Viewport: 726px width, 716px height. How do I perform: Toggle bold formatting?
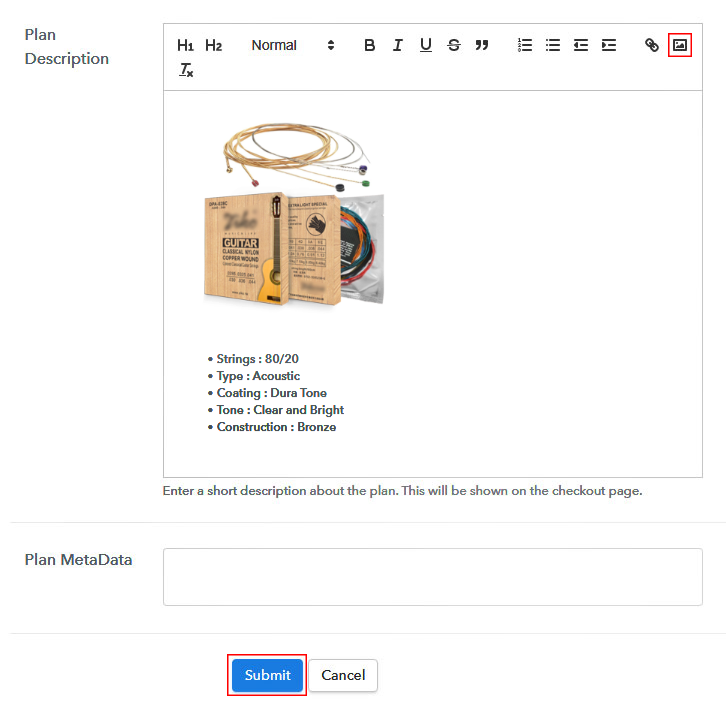(x=369, y=45)
